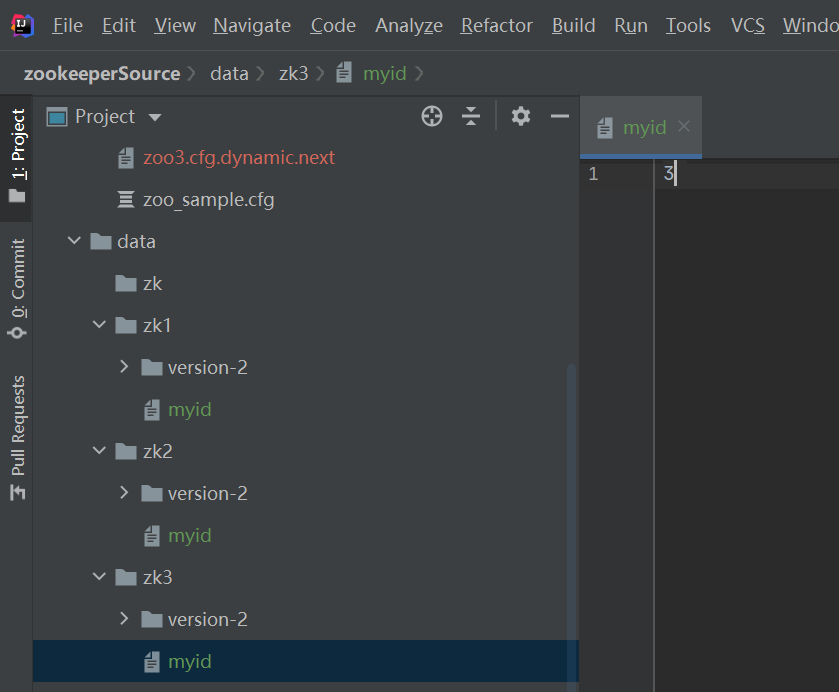Image resolution: width=839 pixels, height=692 pixels.
Task: Toggle the 0: Commit tool window
Action: pyautogui.click(x=17, y=288)
